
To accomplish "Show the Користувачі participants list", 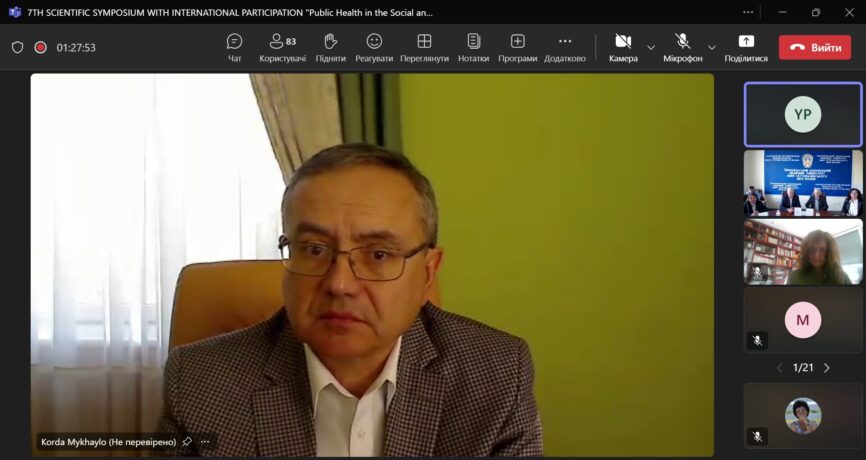I will click(282, 46).
